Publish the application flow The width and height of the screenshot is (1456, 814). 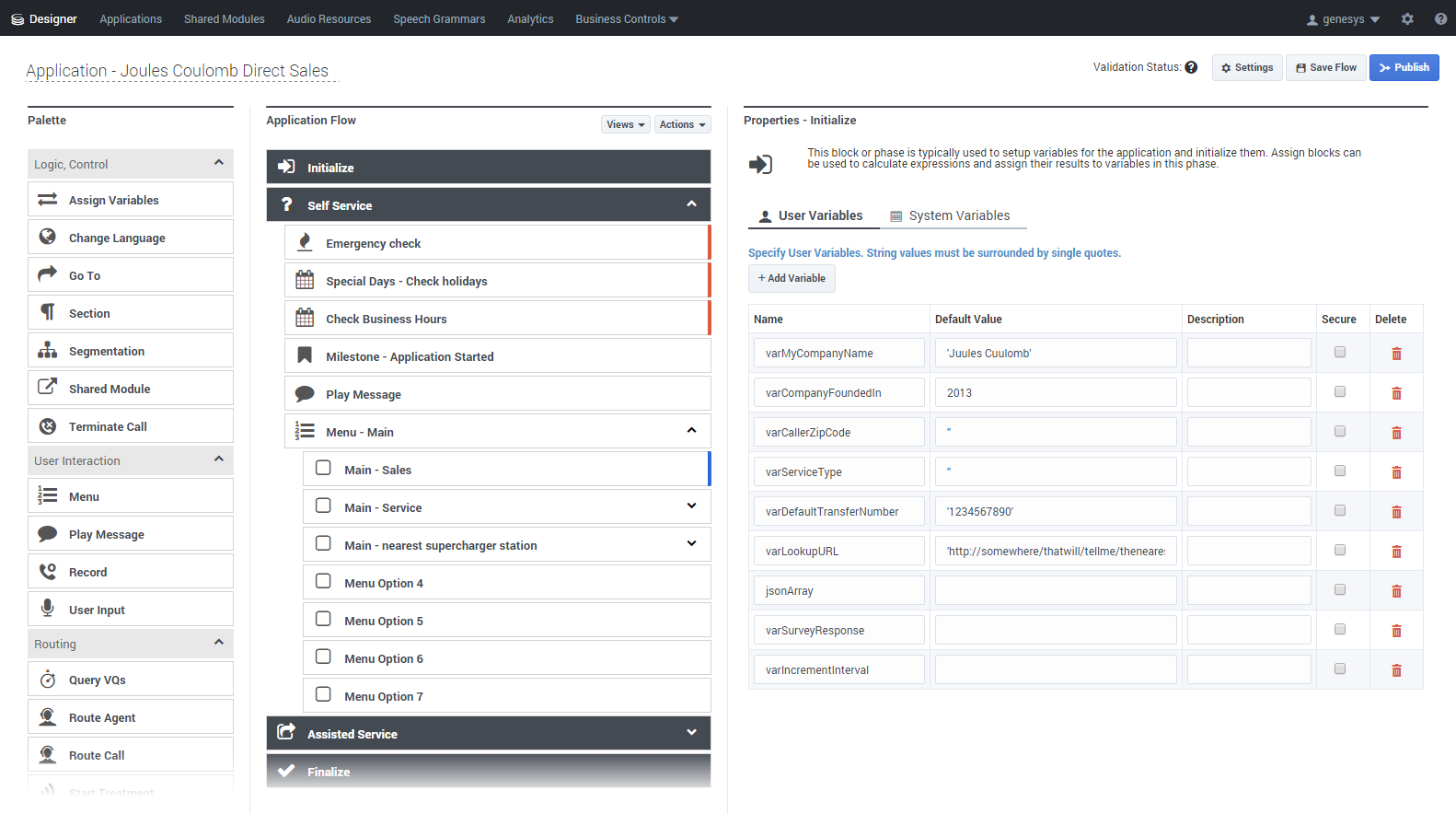[1404, 67]
